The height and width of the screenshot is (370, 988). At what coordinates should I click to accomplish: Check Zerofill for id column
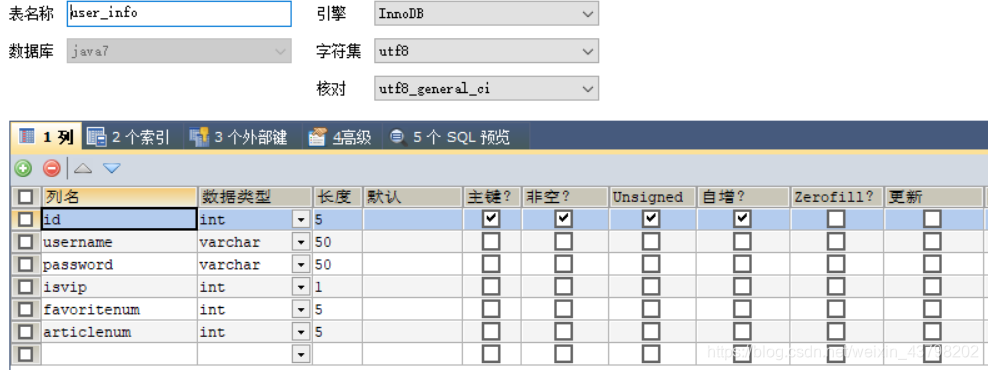tap(836, 219)
